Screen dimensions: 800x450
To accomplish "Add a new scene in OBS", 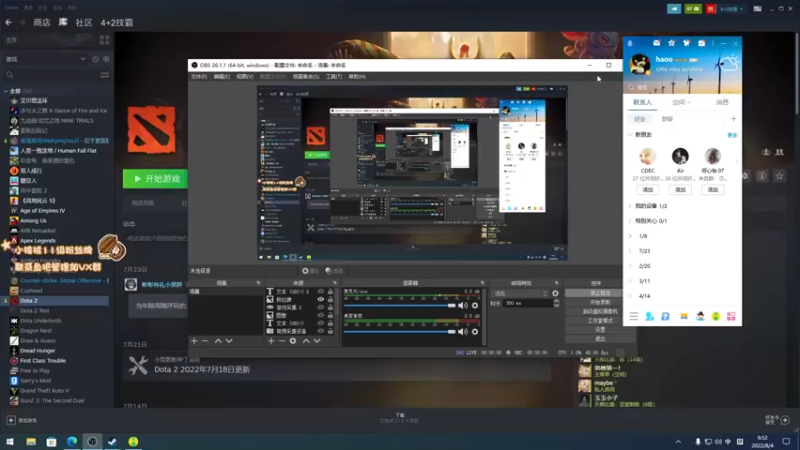I will pyautogui.click(x=194, y=341).
